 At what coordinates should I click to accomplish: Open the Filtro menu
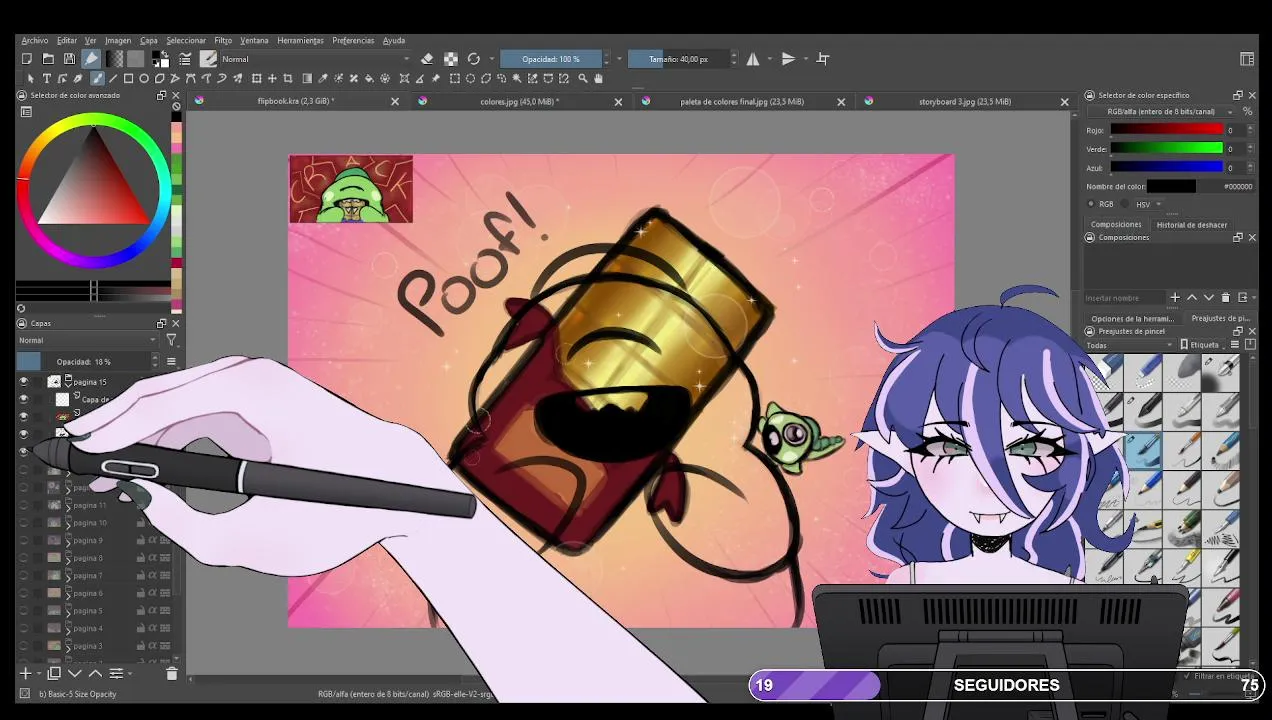point(223,40)
